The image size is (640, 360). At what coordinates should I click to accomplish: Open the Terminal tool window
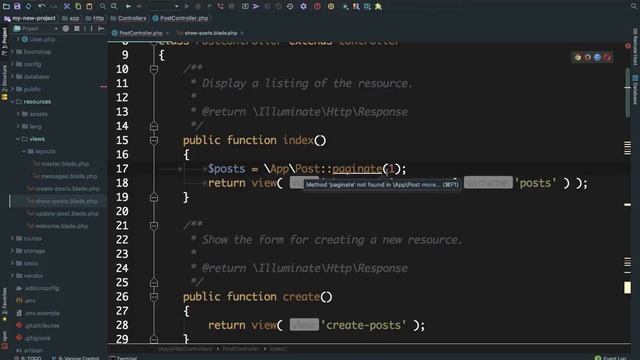coord(123,358)
